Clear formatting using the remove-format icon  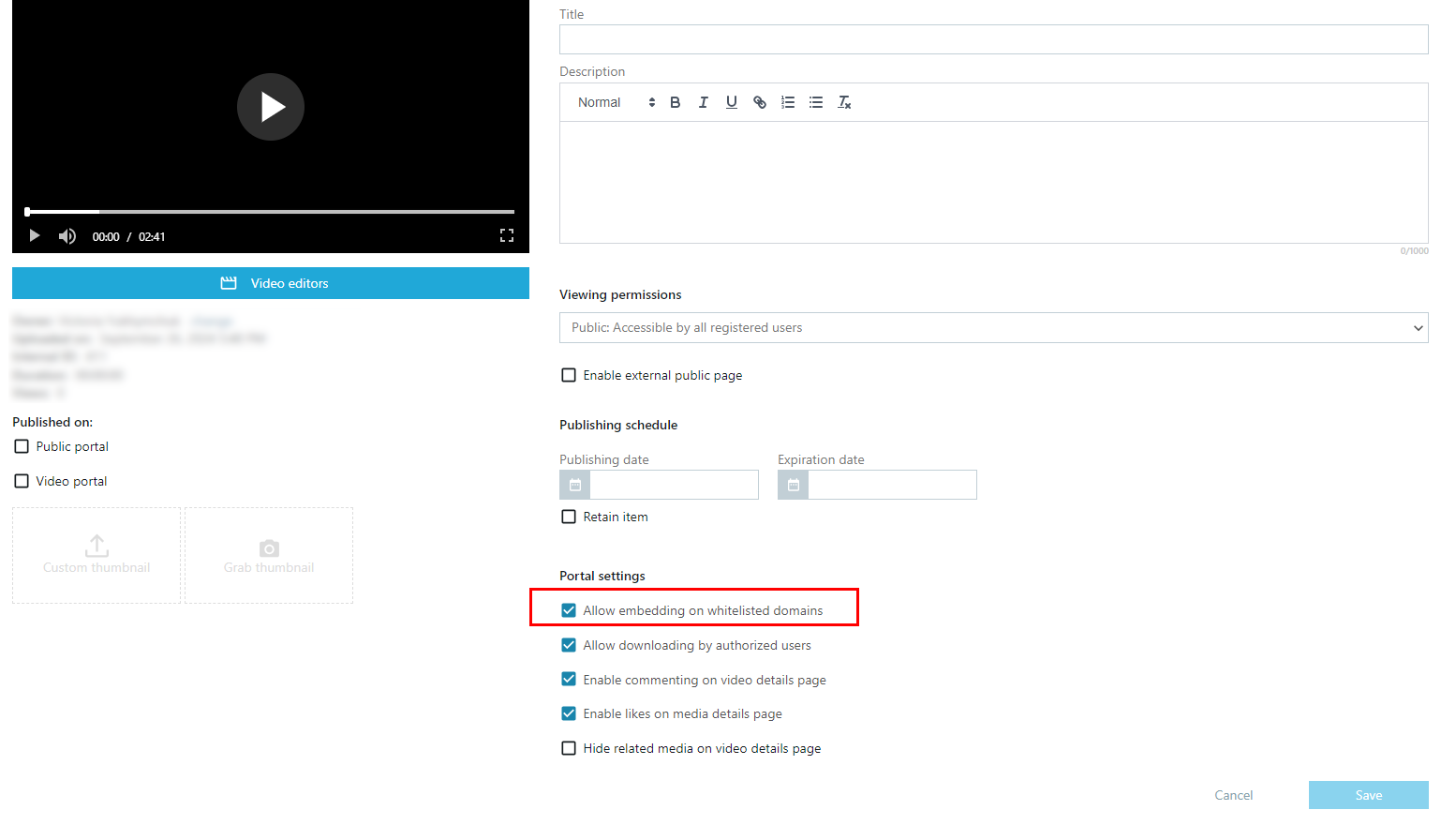(843, 101)
